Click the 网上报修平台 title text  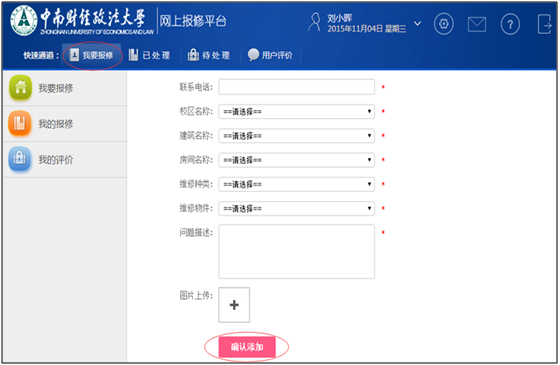pos(193,21)
